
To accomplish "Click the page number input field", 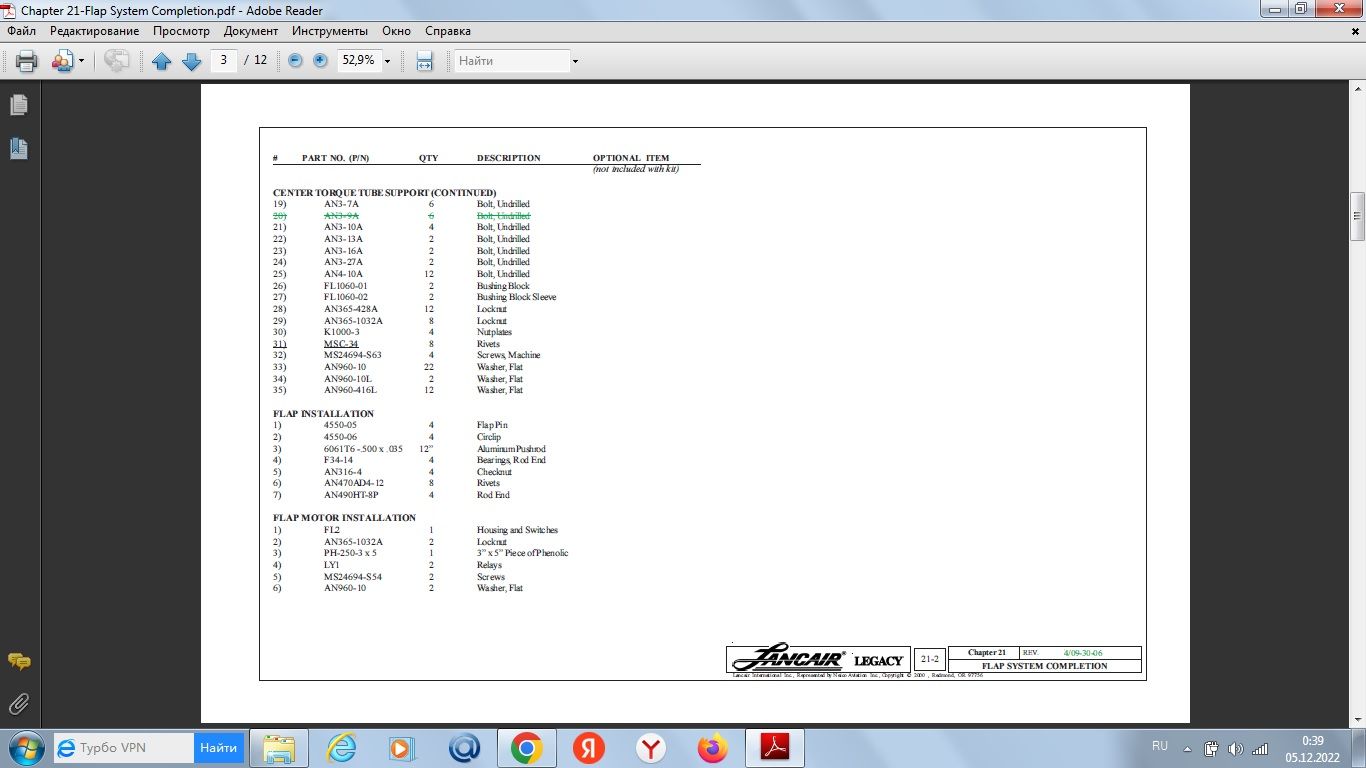I will 224,60.
